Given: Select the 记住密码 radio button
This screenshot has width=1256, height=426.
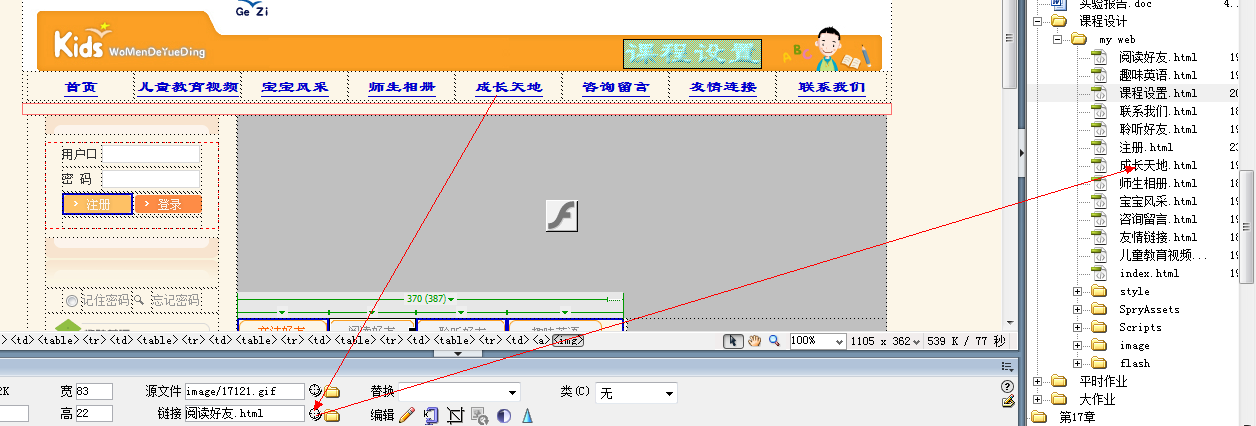Looking at the screenshot, I should (71, 300).
